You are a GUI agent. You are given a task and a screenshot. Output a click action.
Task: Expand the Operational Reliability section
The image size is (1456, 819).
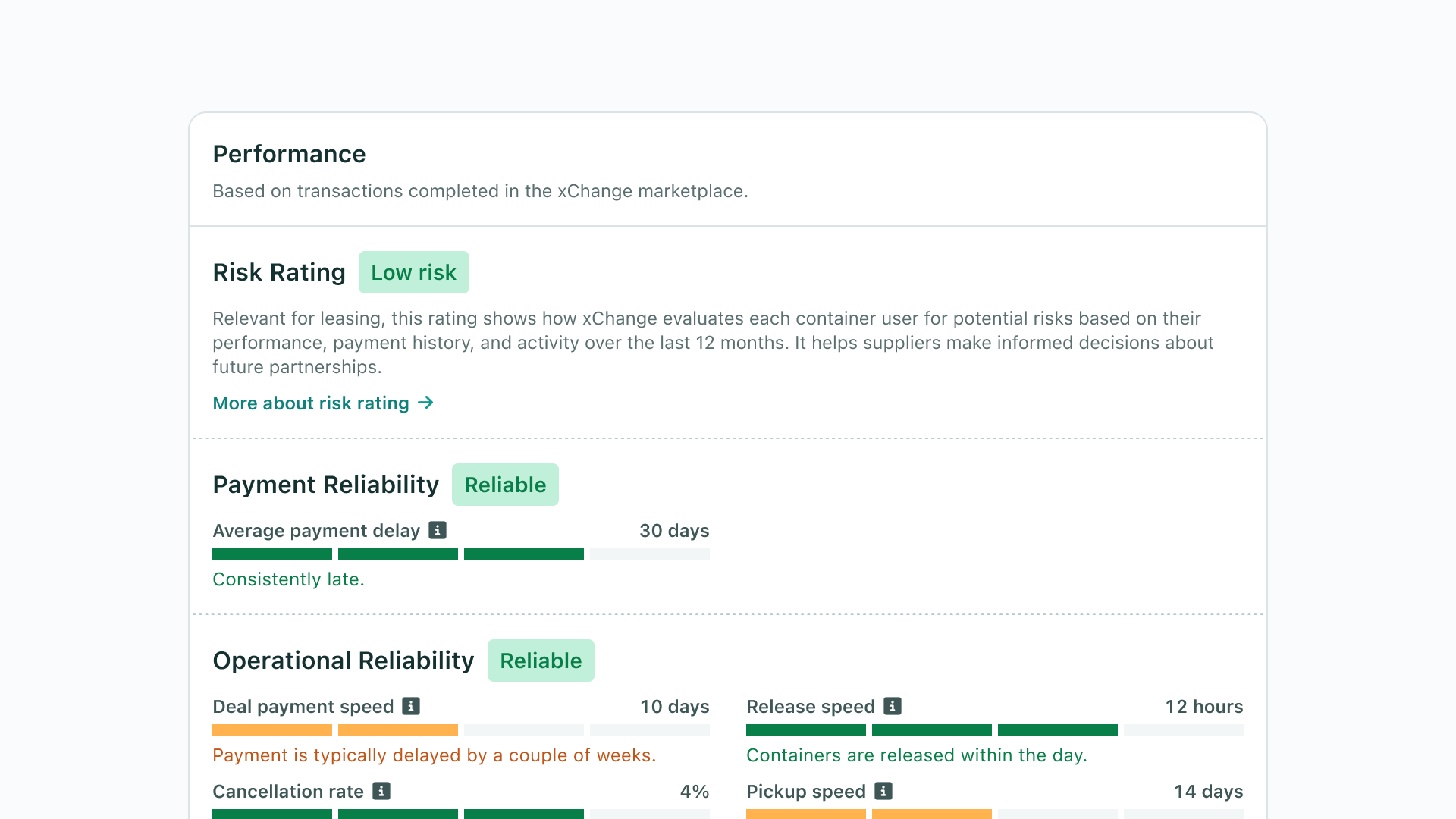click(x=343, y=661)
